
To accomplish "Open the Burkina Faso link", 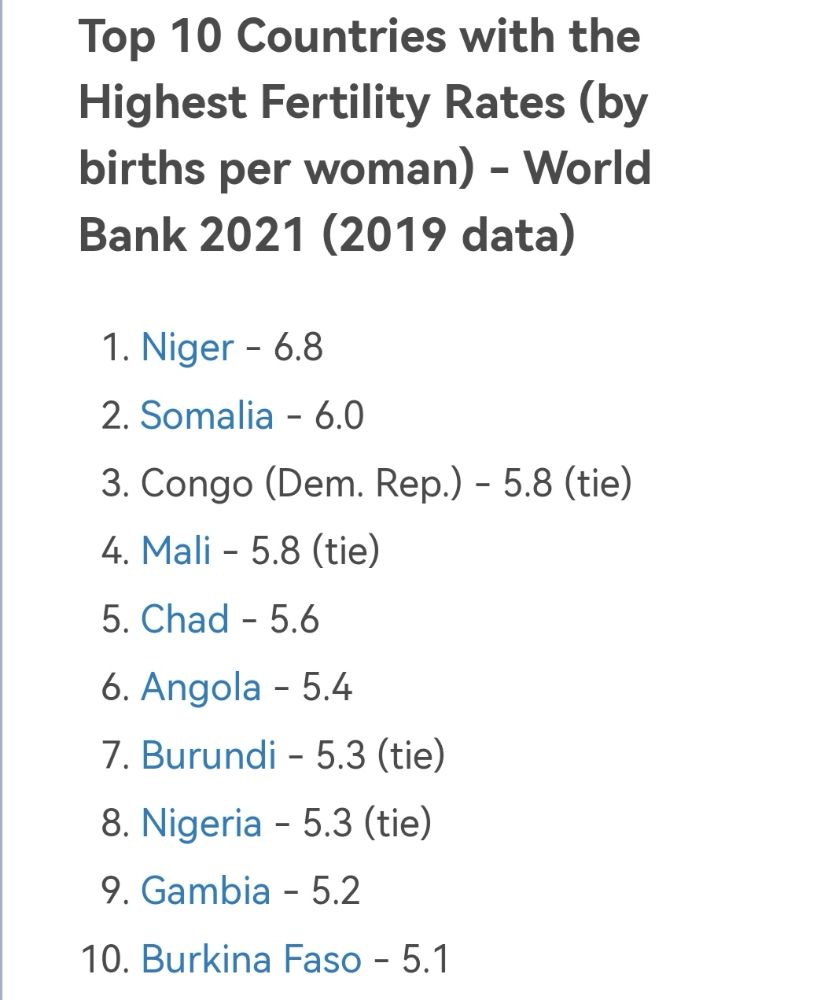I will click(251, 959).
